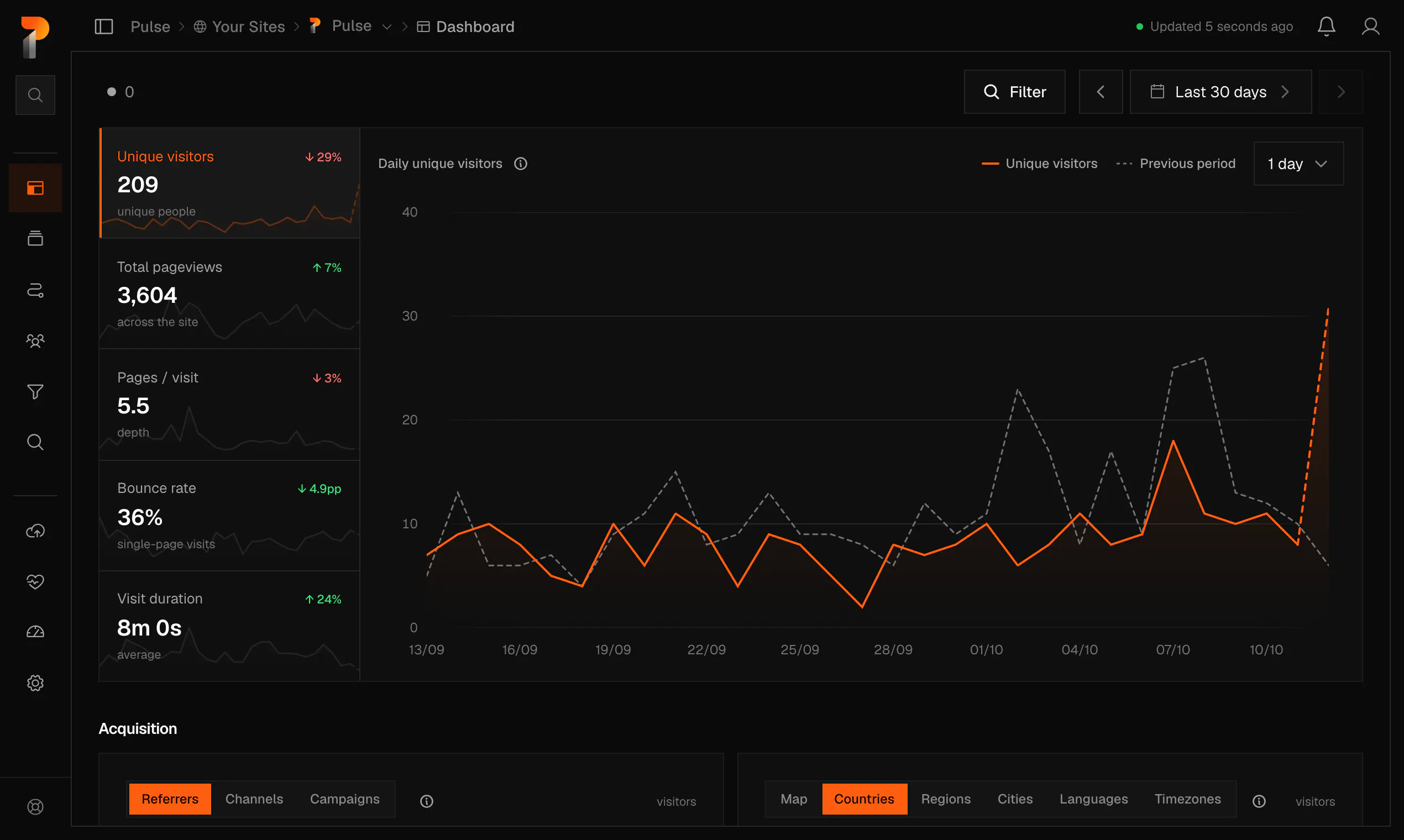The image size is (1404, 840).
Task: Switch to the Map tab
Action: [x=794, y=799]
